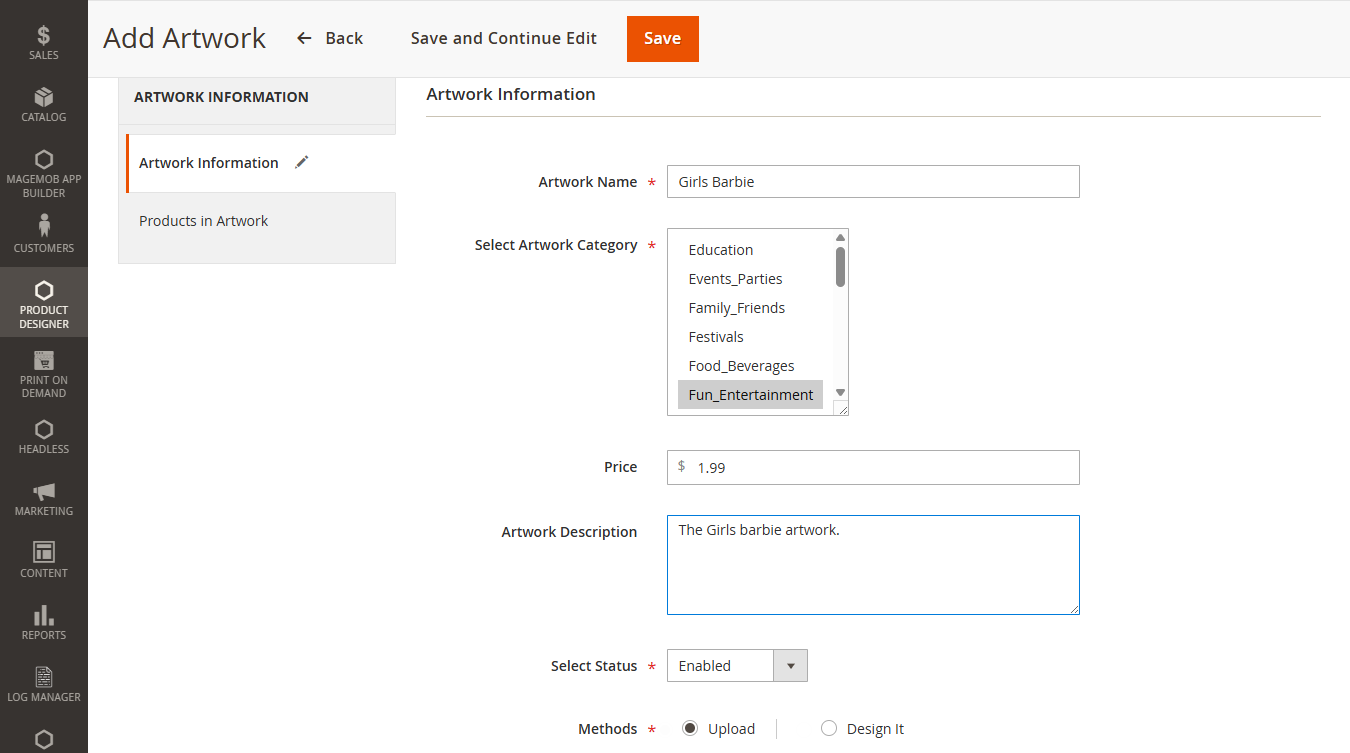Open the Artwork Information tab
Screen dimensions: 1350x753
(209, 163)
